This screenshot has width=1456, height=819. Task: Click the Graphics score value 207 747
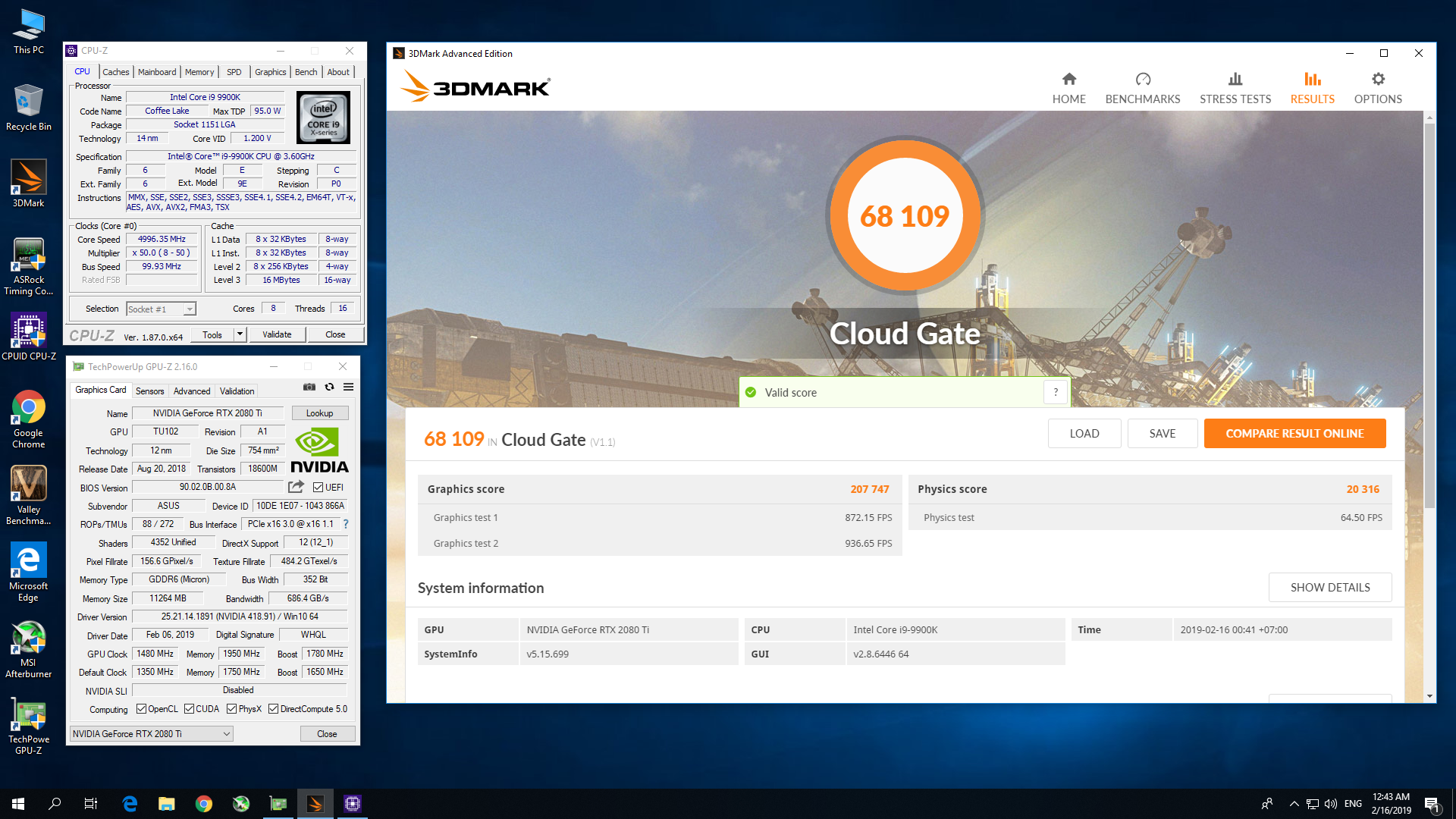tap(869, 489)
